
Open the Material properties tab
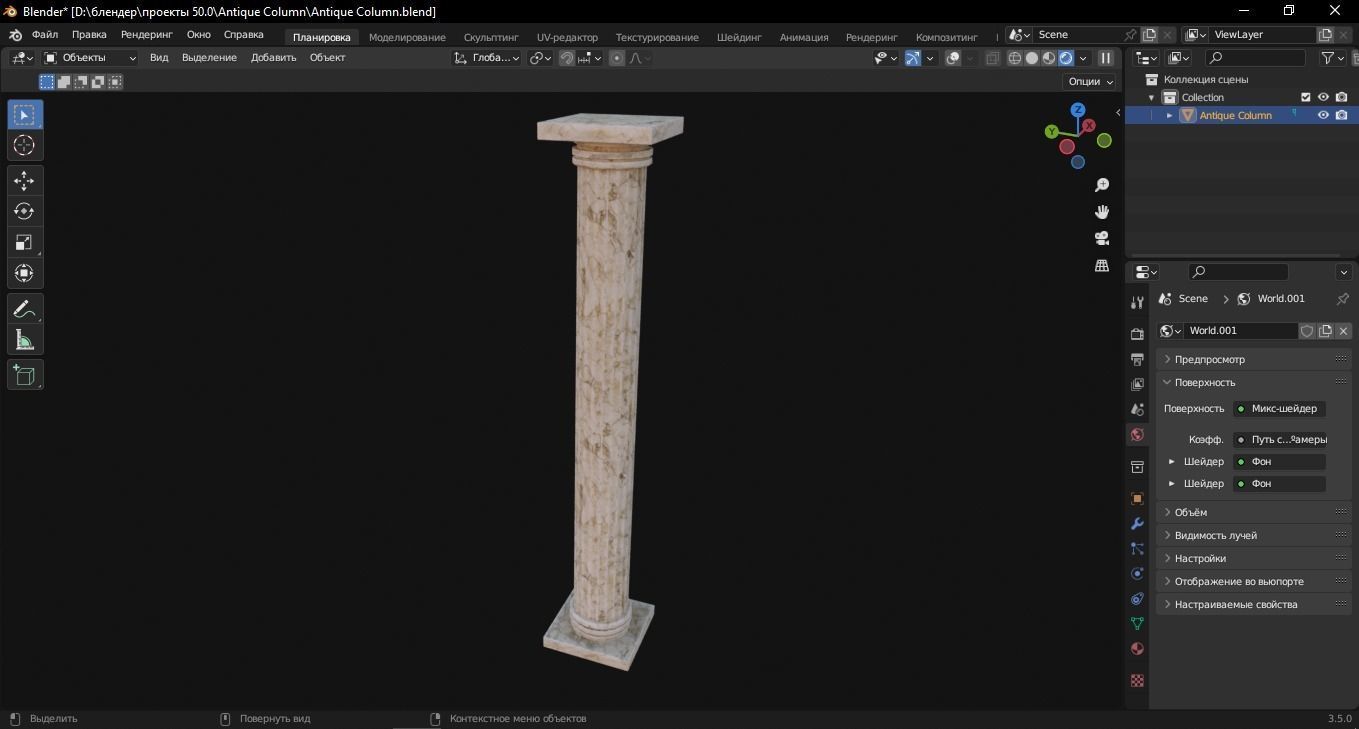tap(1137, 649)
